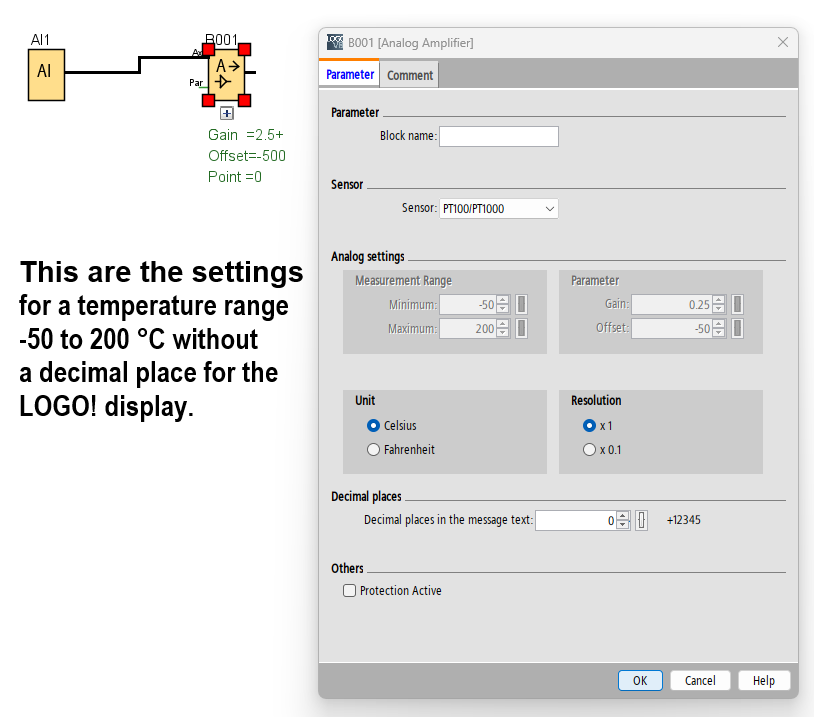Select the AI1 analog input block
This screenshot has height=717, width=814.
(46, 75)
